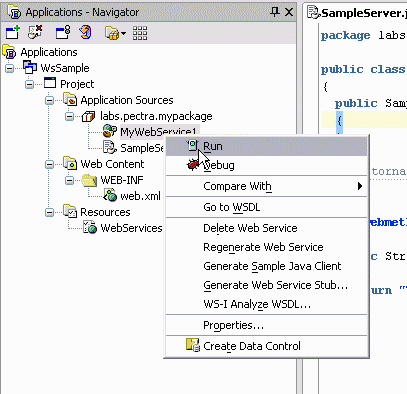407x394 pixels.
Task: Click the grid view toolbar icon
Action: (x=140, y=33)
